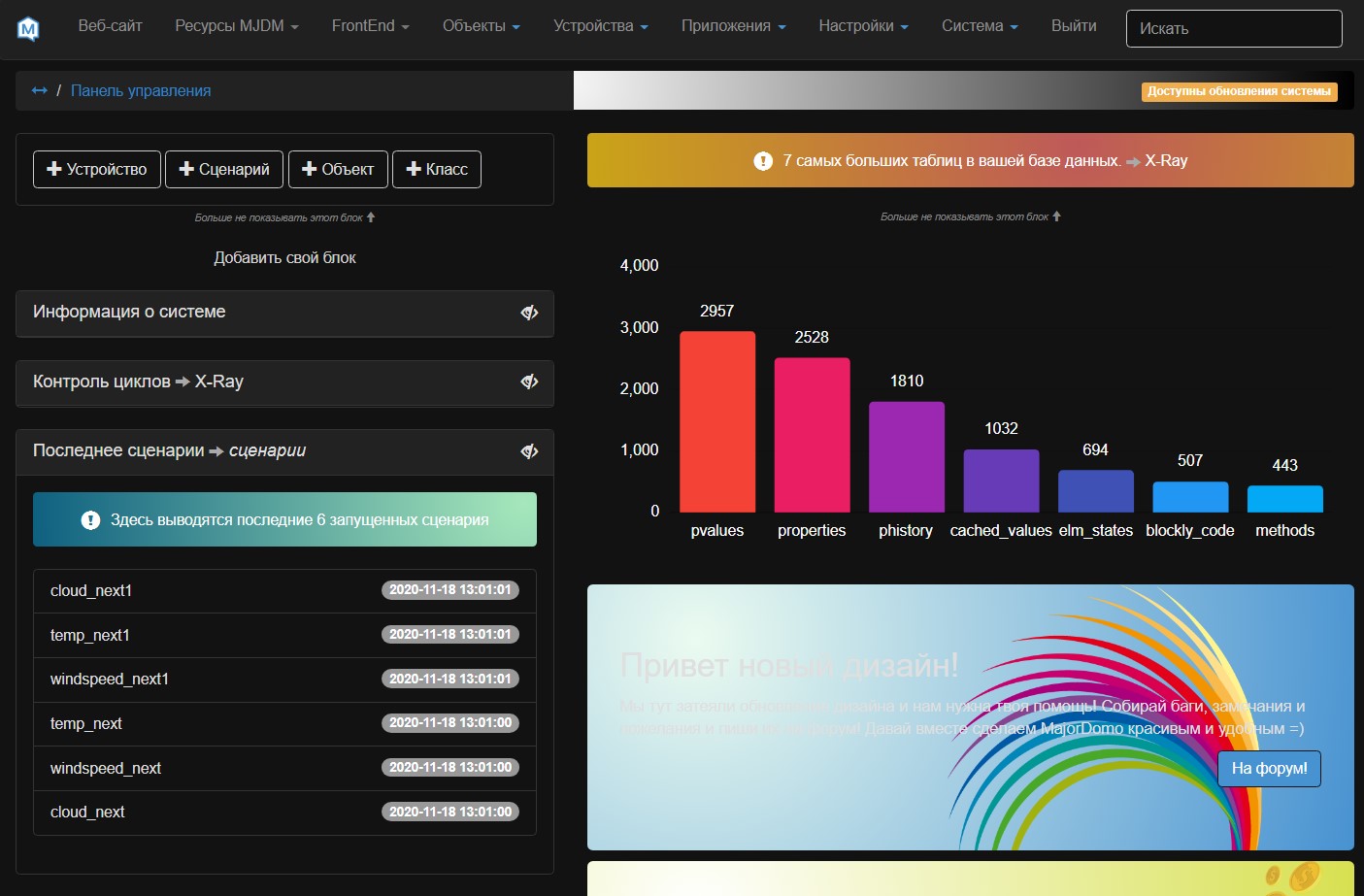
Task: Open X-Ray link in tables banner
Action: (x=1166, y=161)
